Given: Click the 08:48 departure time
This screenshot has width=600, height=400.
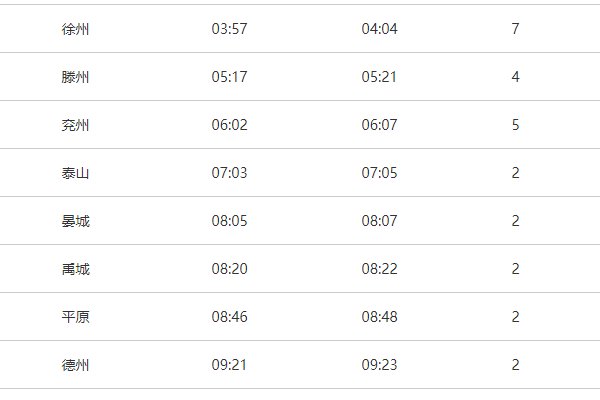Looking at the screenshot, I should [379, 317].
